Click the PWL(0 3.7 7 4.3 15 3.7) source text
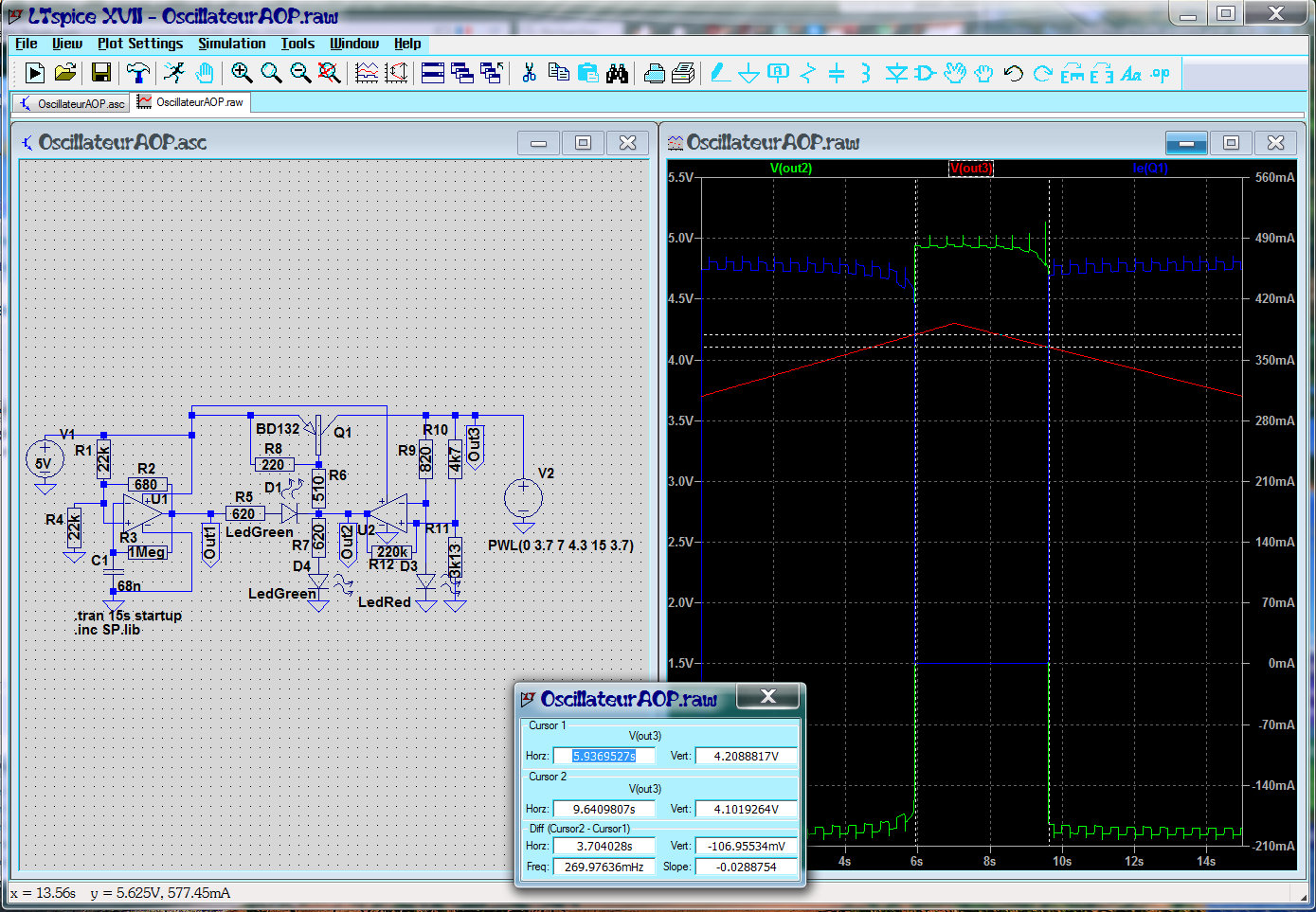1316x912 pixels. click(561, 545)
